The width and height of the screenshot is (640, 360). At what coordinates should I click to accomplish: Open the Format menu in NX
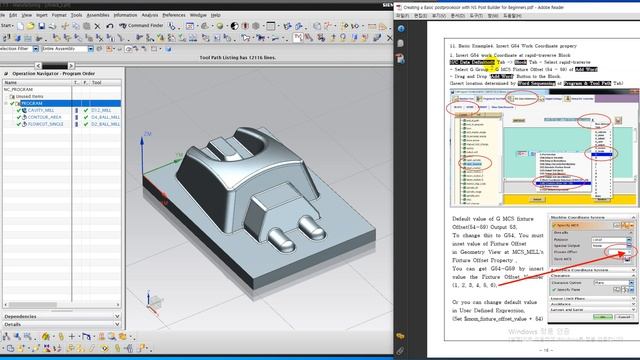click(59, 15)
